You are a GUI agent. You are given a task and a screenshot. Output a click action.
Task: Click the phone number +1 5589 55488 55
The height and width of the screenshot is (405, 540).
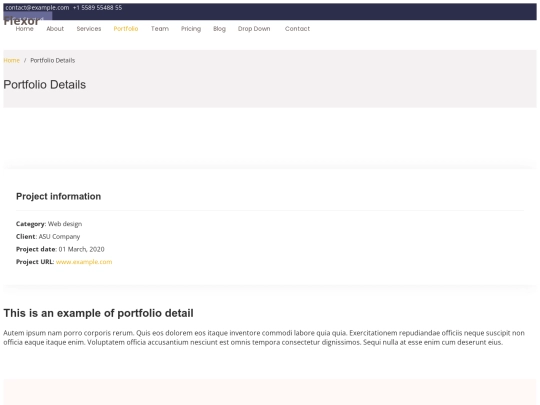click(x=97, y=8)
